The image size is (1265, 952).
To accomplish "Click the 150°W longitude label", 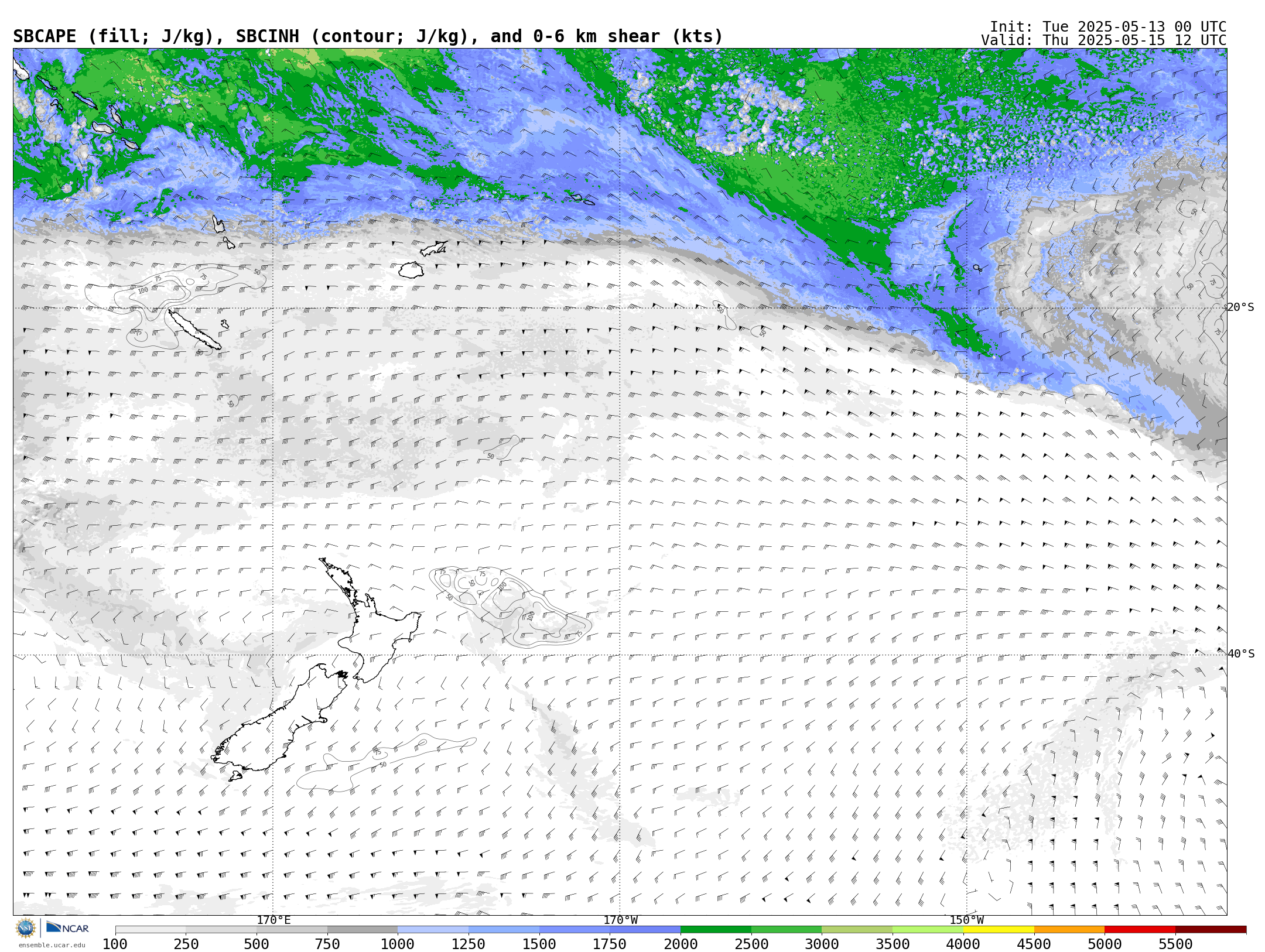I will pos(966,920).
